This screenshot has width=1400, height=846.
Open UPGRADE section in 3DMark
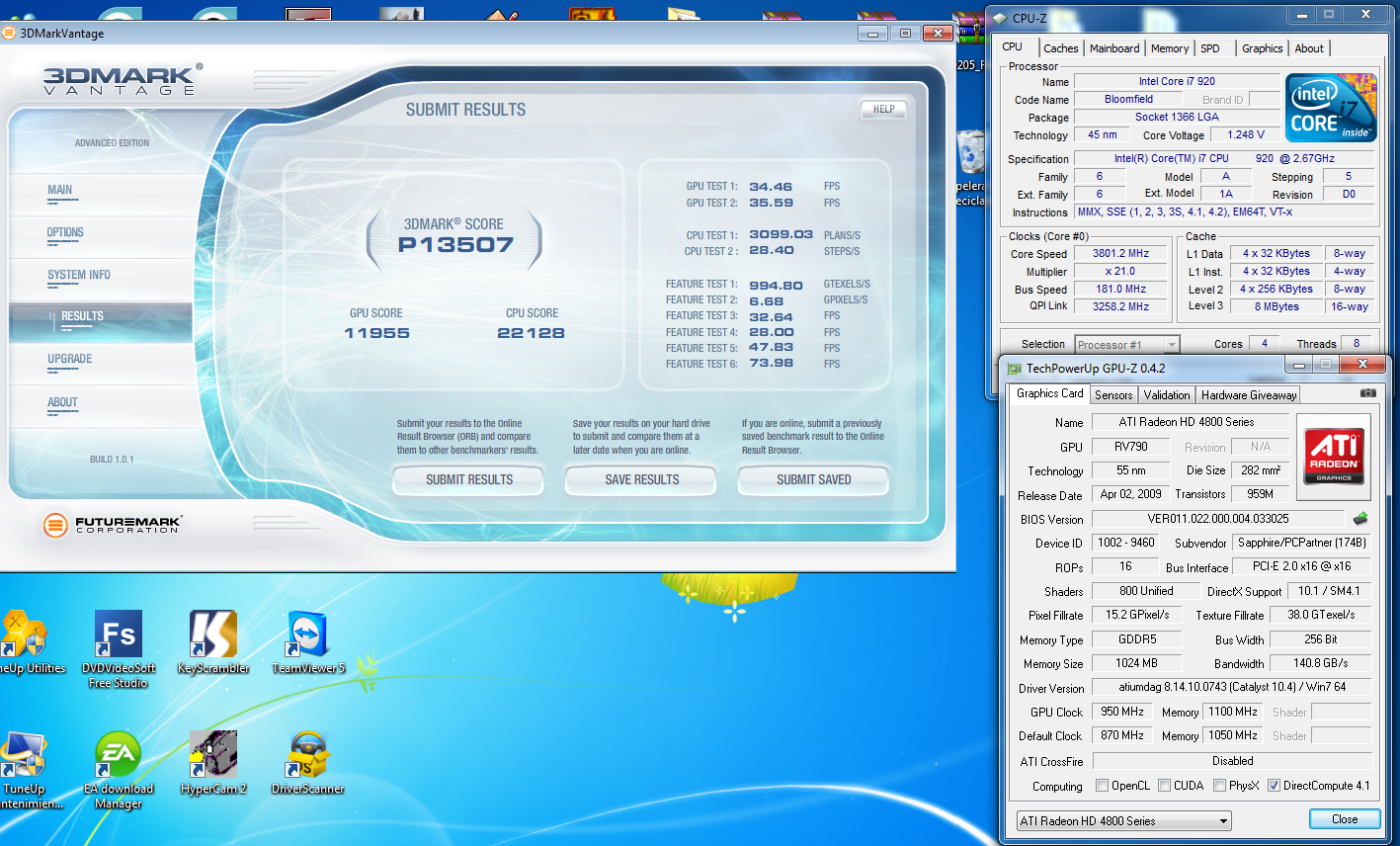99,365
